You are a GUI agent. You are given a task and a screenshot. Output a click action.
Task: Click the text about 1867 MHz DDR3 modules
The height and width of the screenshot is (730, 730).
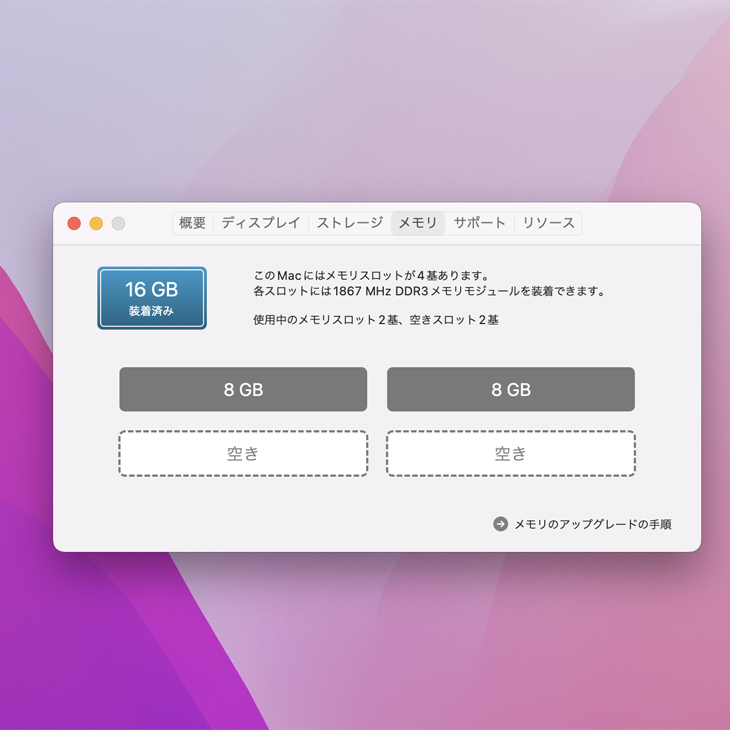pyautogui.click(x=429, y=291)
